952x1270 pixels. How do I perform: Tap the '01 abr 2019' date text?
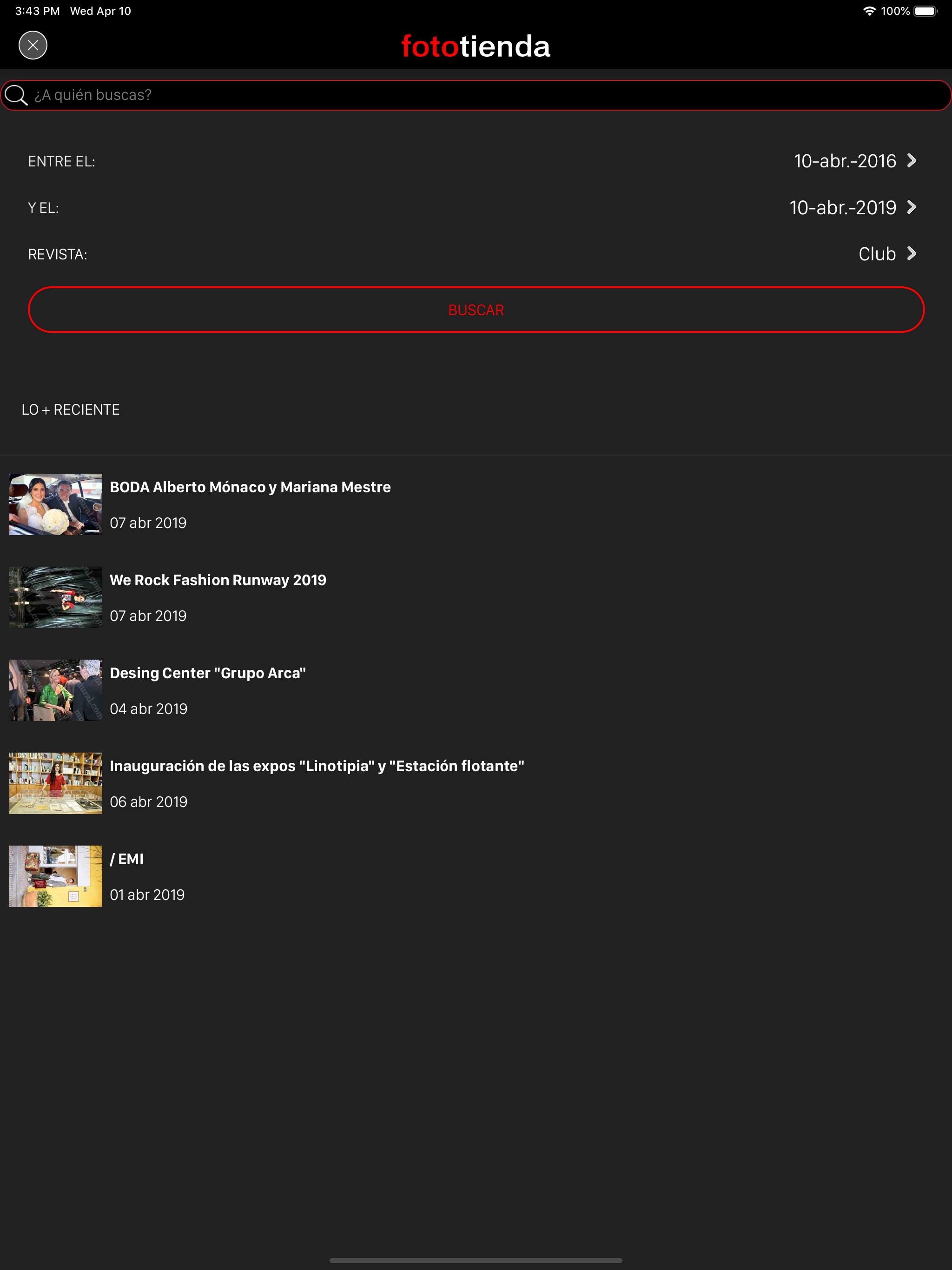point(147,895)
